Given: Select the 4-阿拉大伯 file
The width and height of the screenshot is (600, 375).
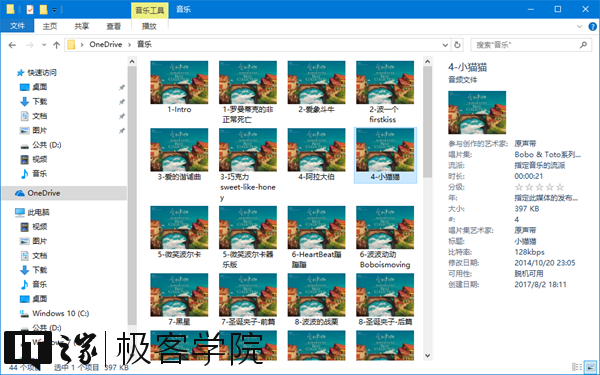Looking at the screenshot, I should click(316, 155).
